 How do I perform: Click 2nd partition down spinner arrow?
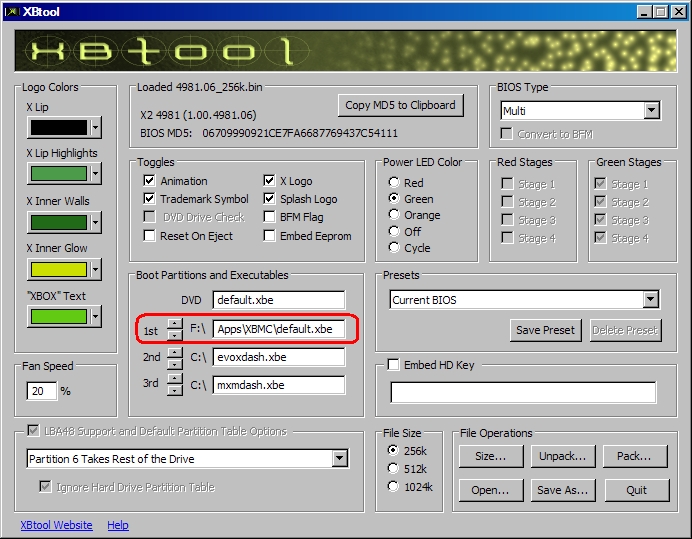tap(175, 363)
